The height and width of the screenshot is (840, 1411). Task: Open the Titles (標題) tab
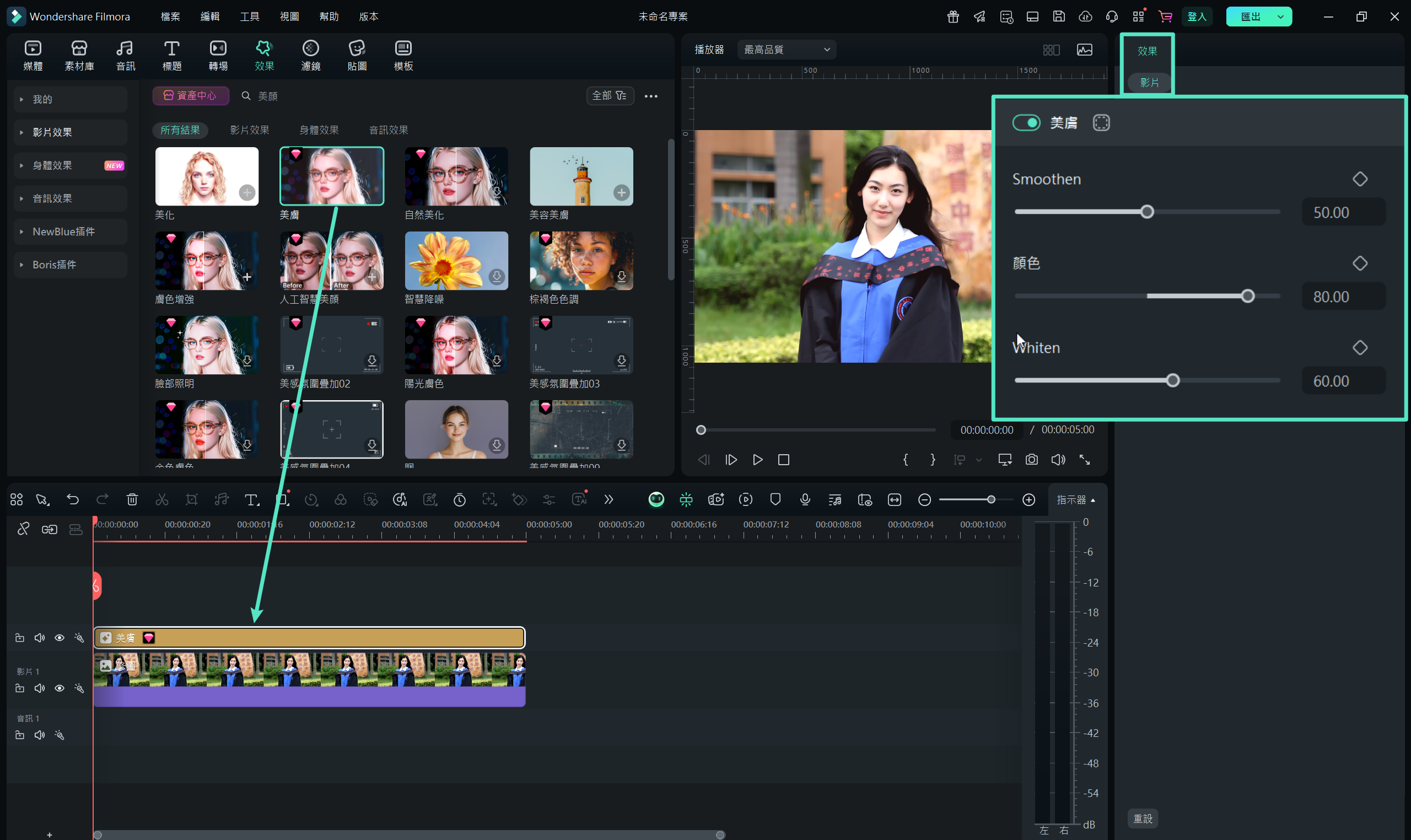[171, 56]
